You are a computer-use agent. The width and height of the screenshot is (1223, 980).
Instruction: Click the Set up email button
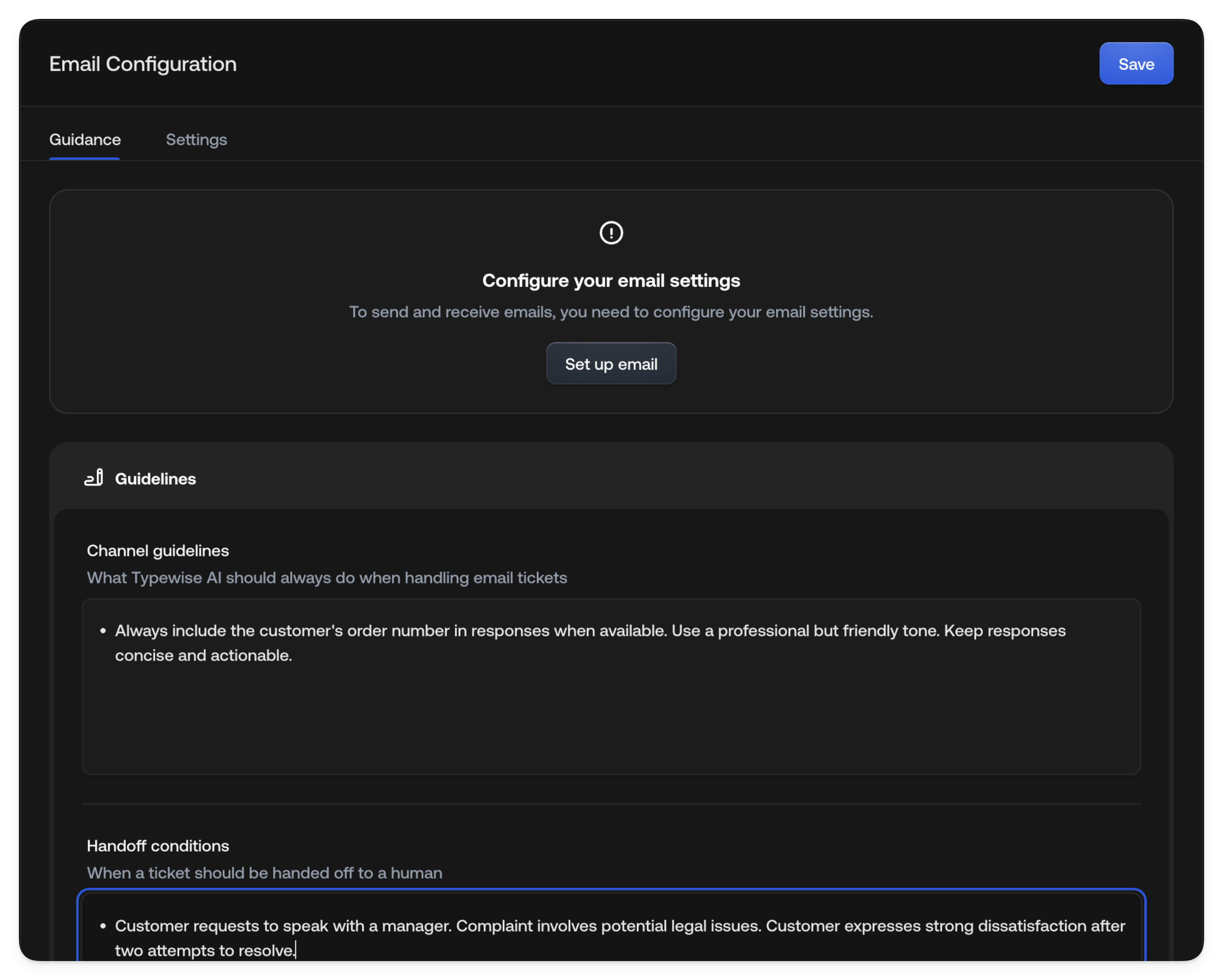click(611, 363)
